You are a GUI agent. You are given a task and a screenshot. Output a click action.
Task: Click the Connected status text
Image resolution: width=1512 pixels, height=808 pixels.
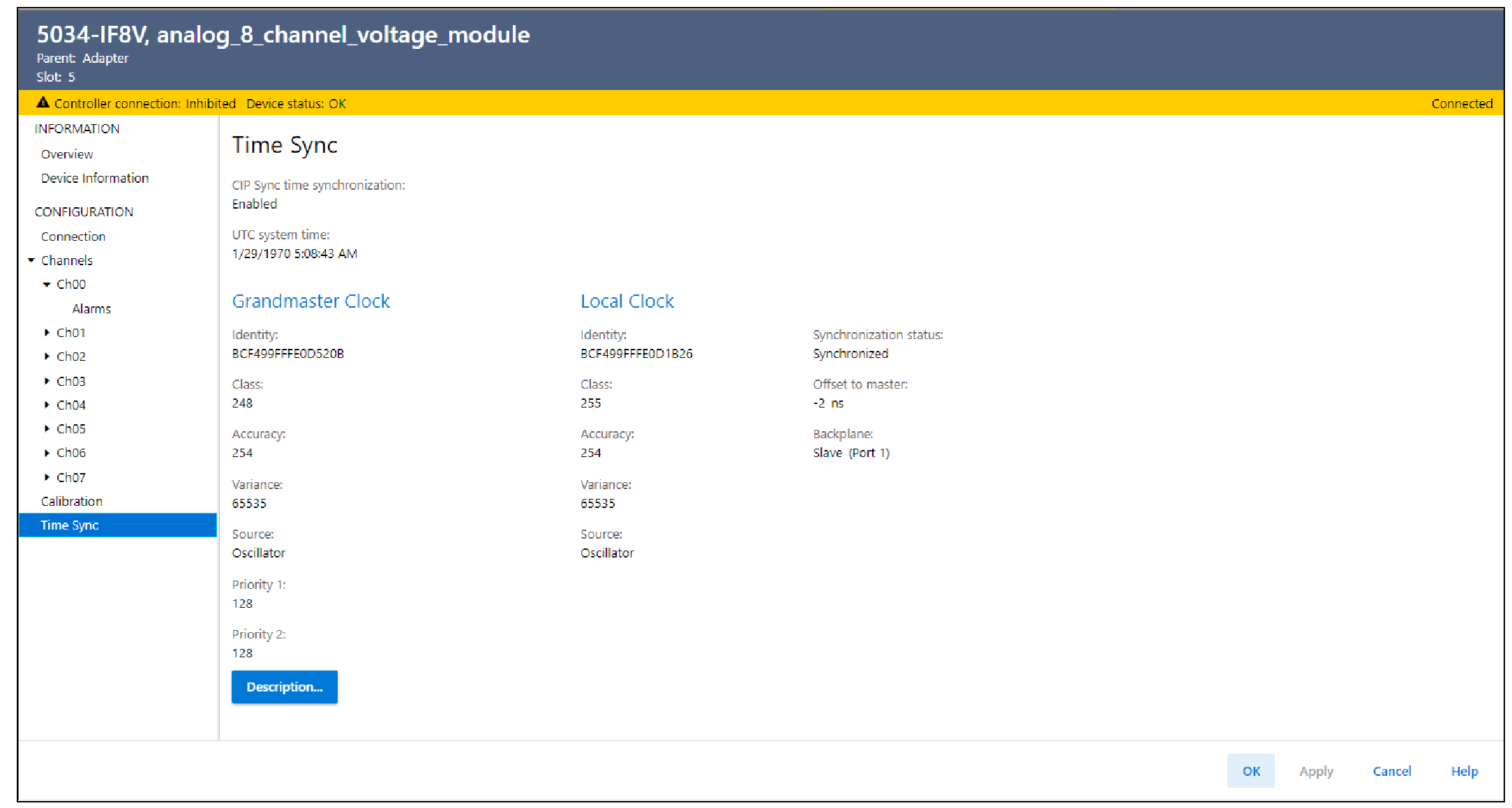pyautogui.click(x=1462, y=103)
